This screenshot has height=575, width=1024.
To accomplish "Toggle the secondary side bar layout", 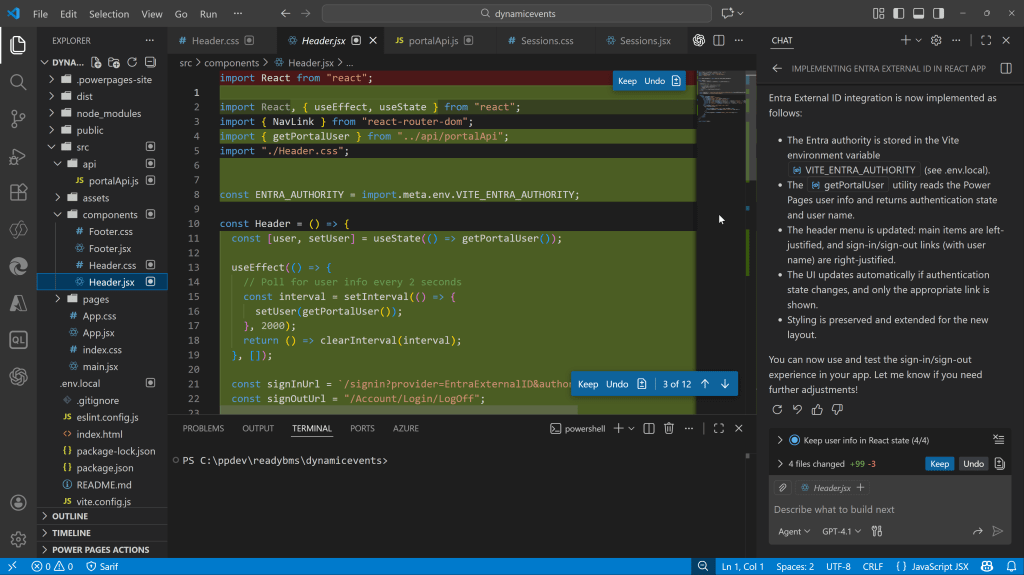I will click(x=937, y=14).
